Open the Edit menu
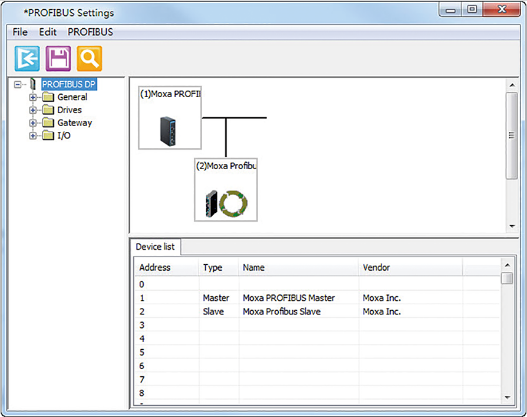The height and width of the screenshot is (417, 527). click(48, 32)
